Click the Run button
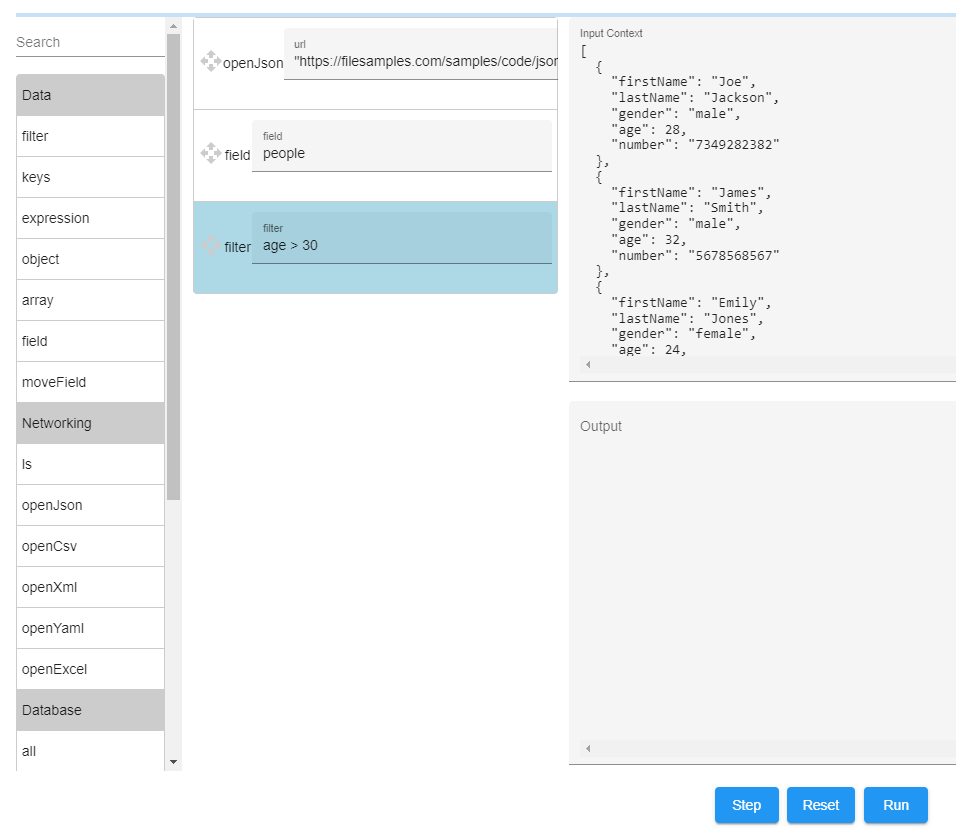956x830 pixels. 895,805
